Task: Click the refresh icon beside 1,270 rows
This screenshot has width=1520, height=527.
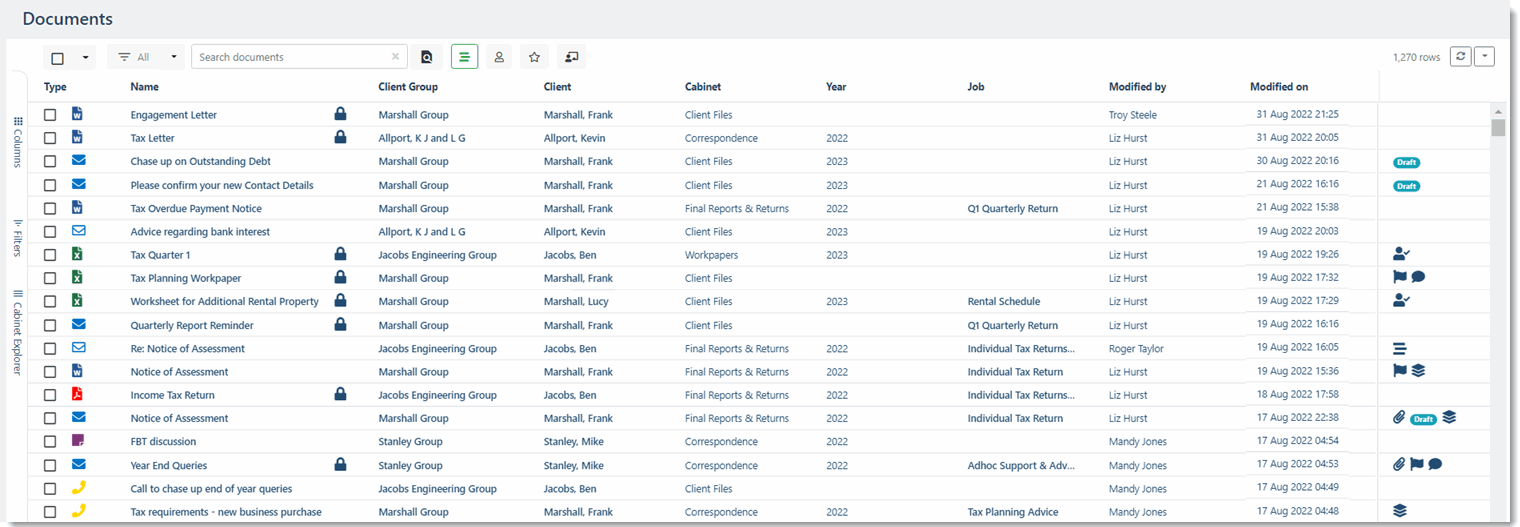Action: click(1459, 57)
